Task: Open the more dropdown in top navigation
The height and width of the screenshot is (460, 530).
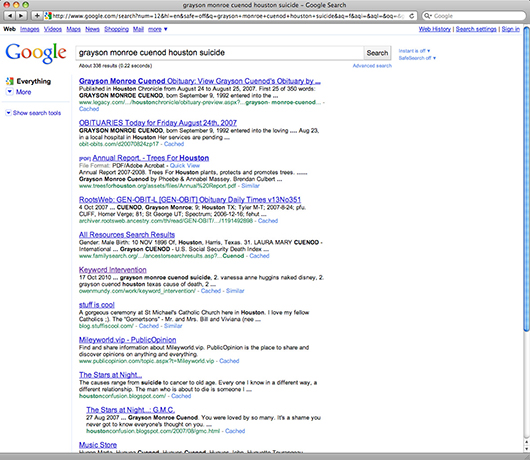Action: 158,29
